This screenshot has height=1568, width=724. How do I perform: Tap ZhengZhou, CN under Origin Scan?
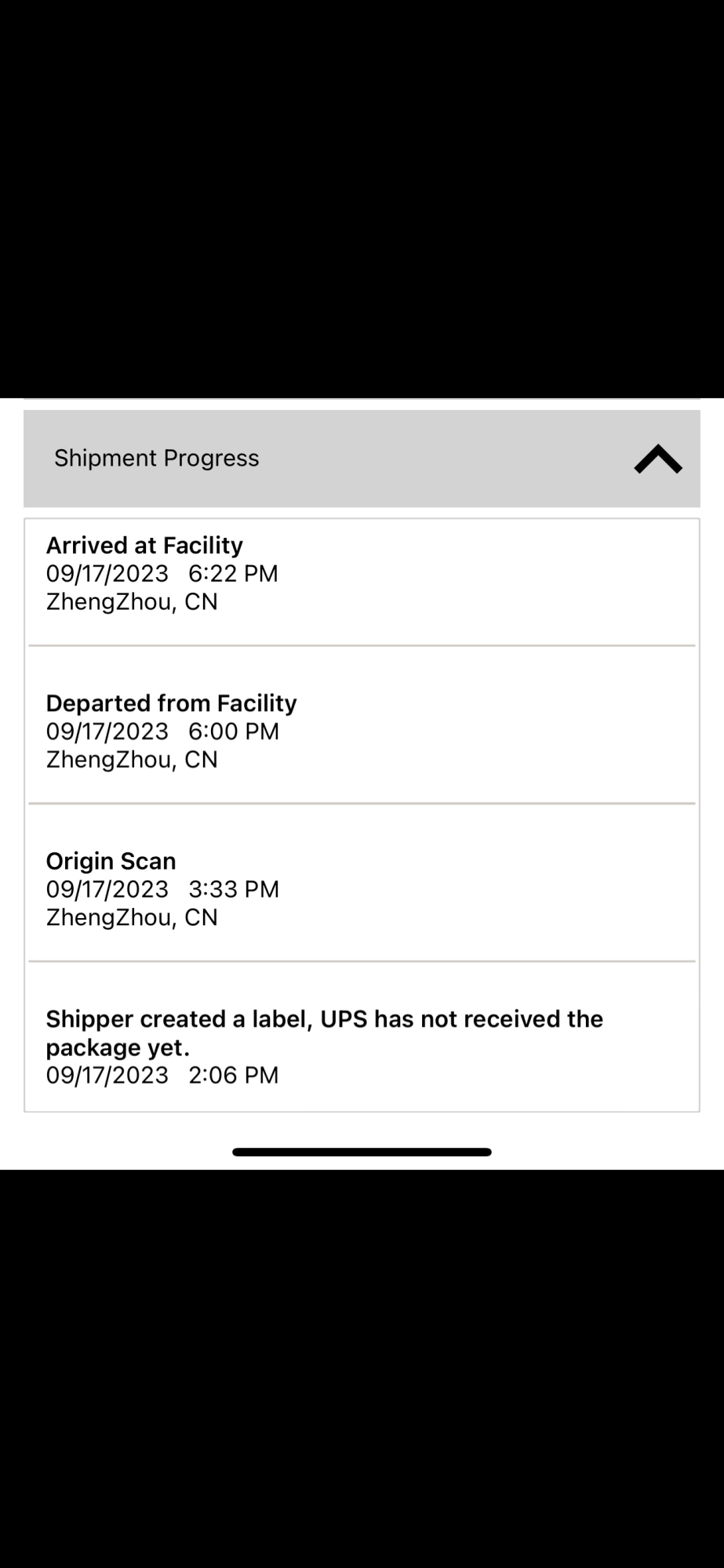[132, 918]
